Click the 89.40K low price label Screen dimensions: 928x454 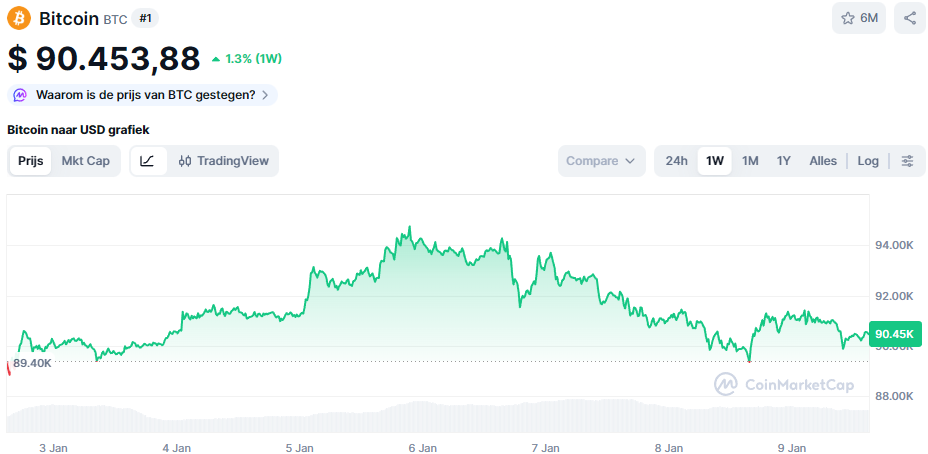point(32,363)
